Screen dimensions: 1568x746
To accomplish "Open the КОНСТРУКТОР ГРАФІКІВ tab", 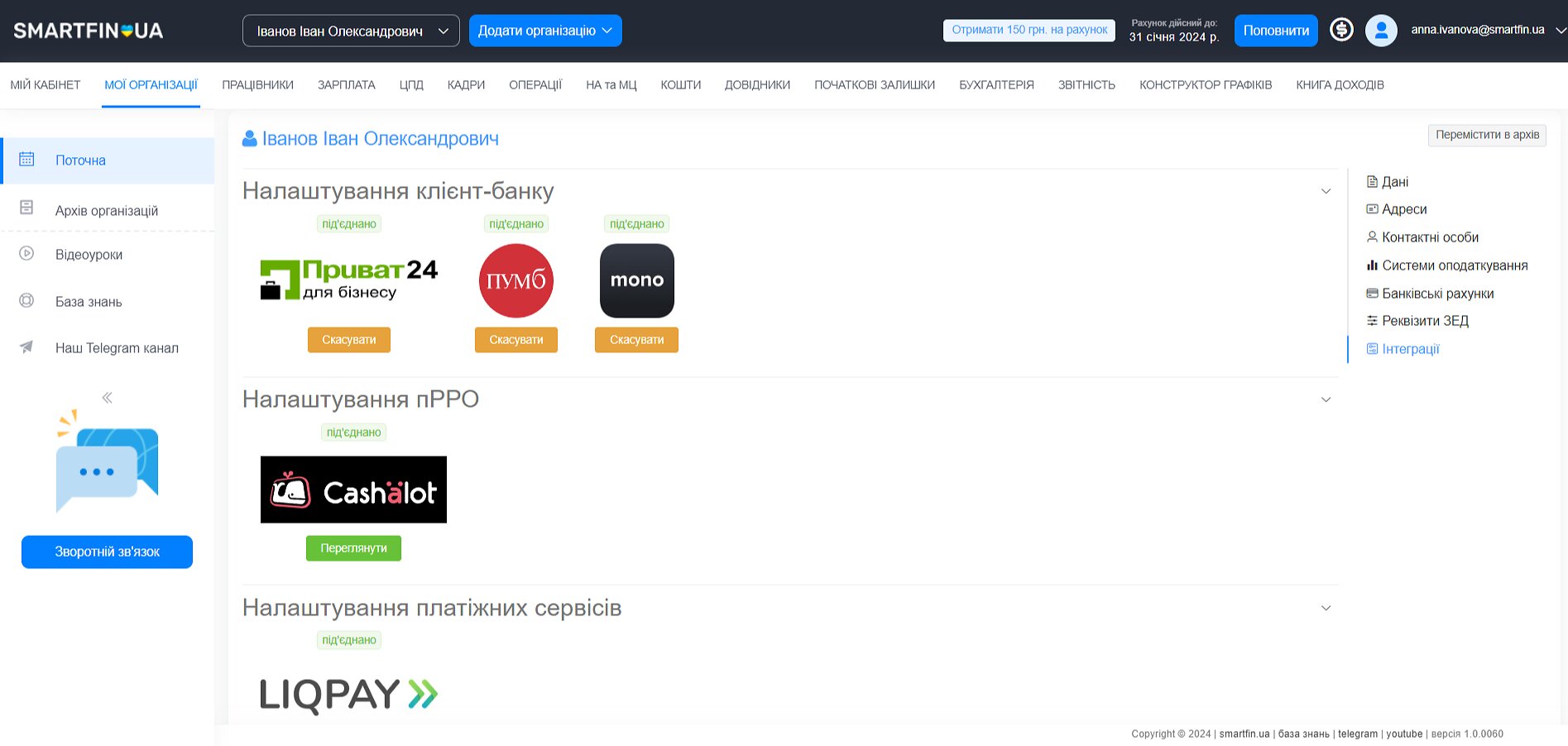I will point(1206,84).
